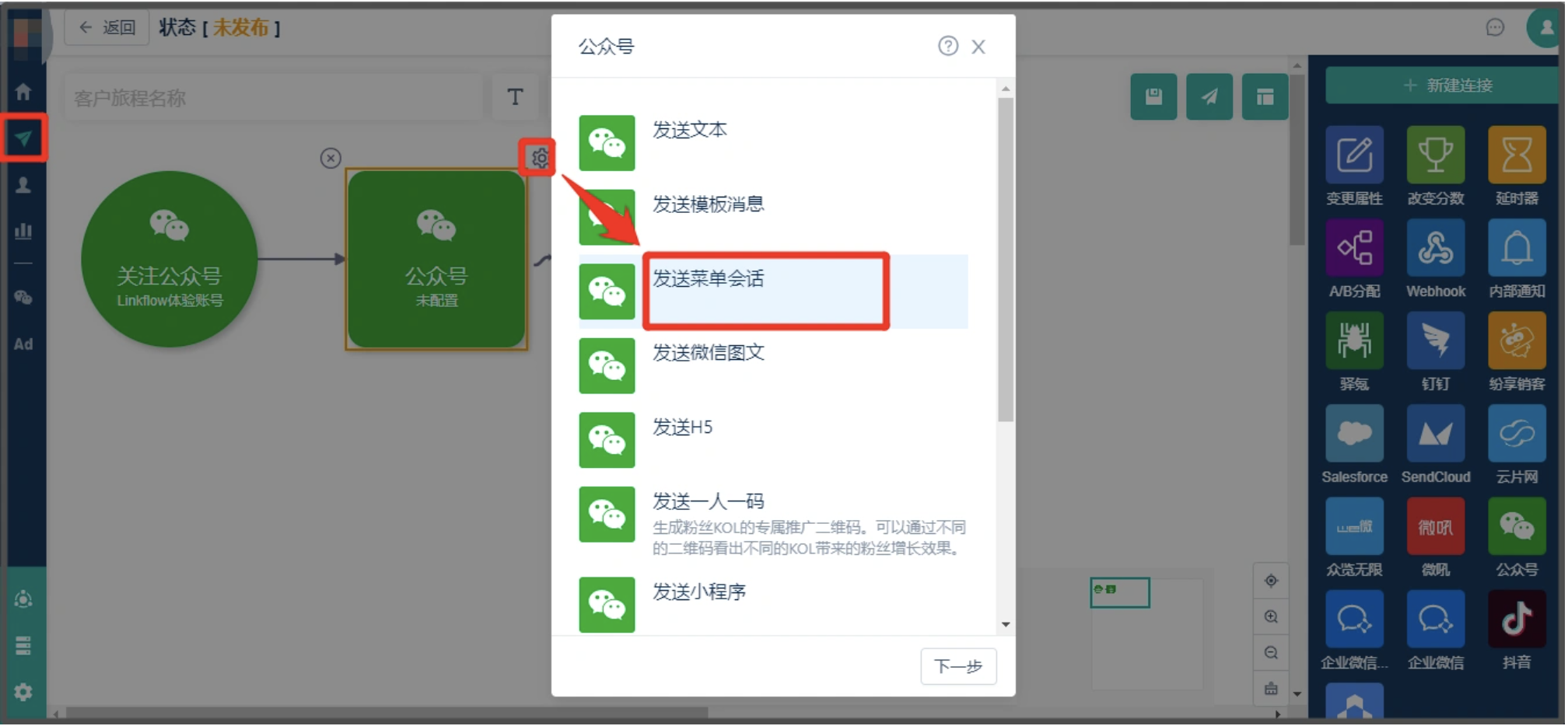Select the 发送一人一码 option

[773, 522]
